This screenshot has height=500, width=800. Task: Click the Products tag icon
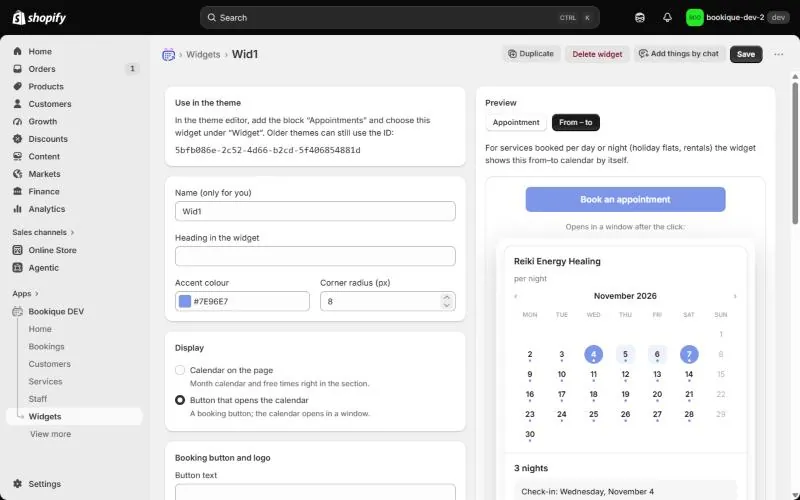[x=17, y=86]
